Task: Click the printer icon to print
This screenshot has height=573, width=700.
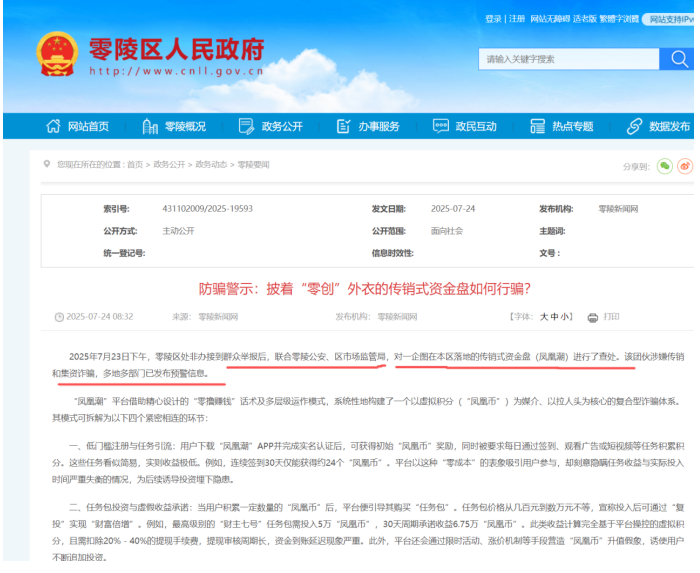Action: point(592,317)
